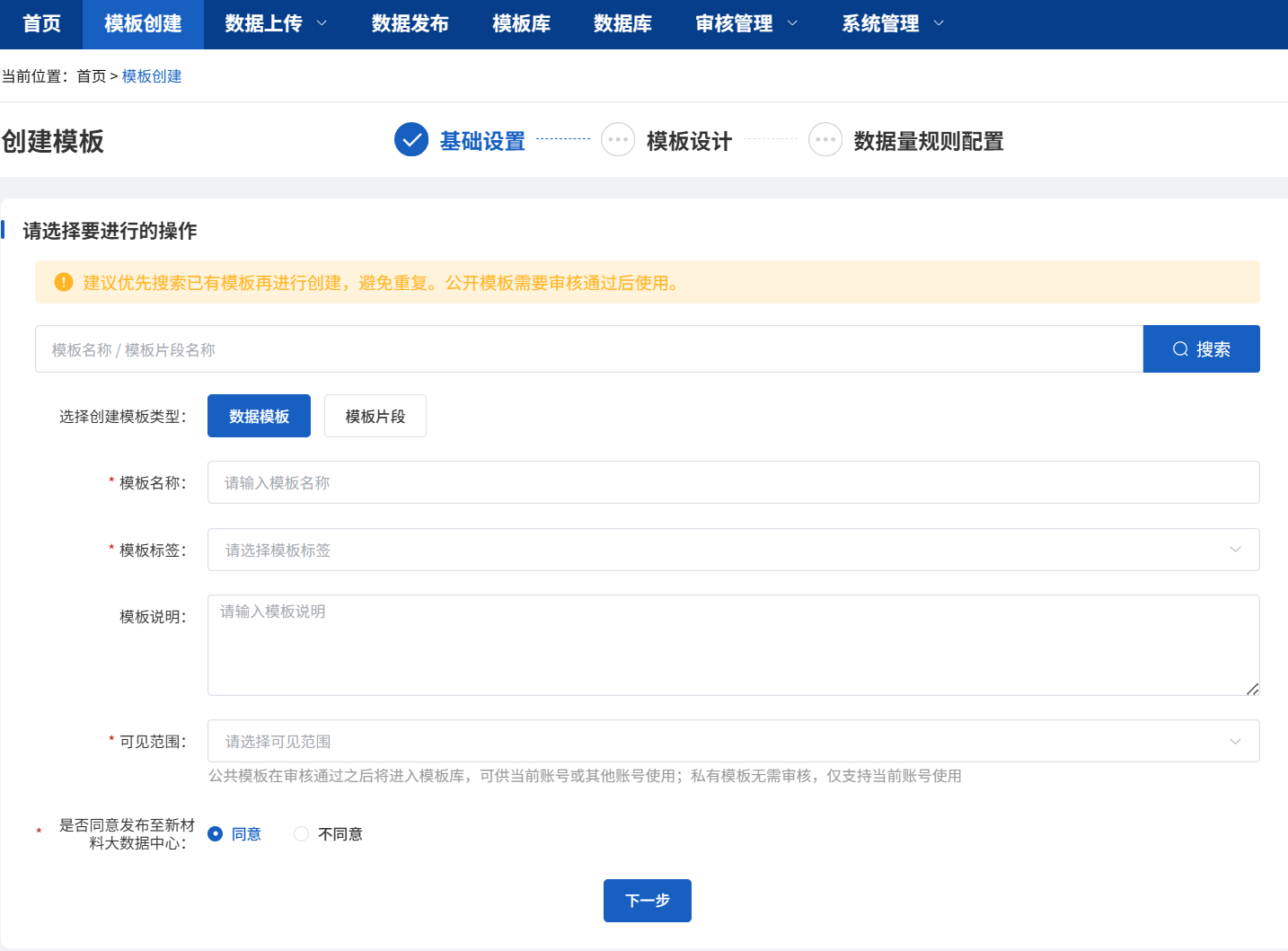Select the 同意 radio button
This screenshot has width=1288, height=951.
pyautogui.click(x=216, y=834)
